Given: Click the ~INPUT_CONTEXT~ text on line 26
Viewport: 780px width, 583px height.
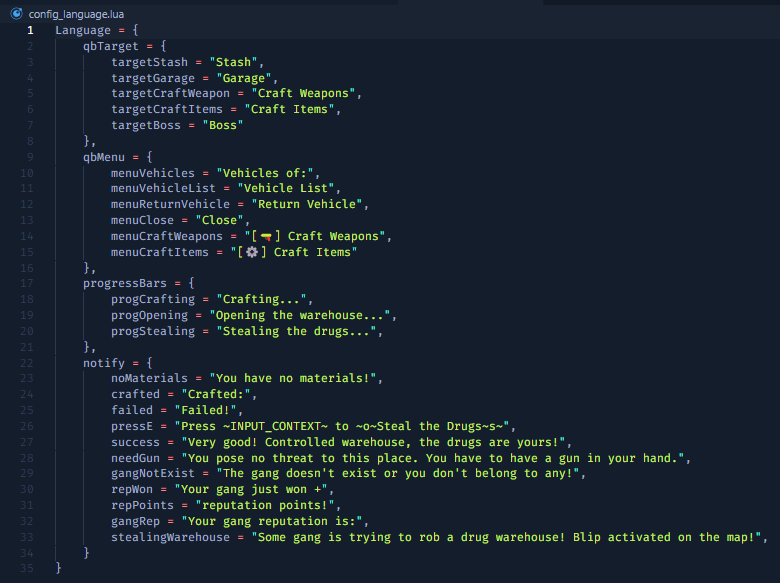Looking at the screenshot, I should (276, 426).
